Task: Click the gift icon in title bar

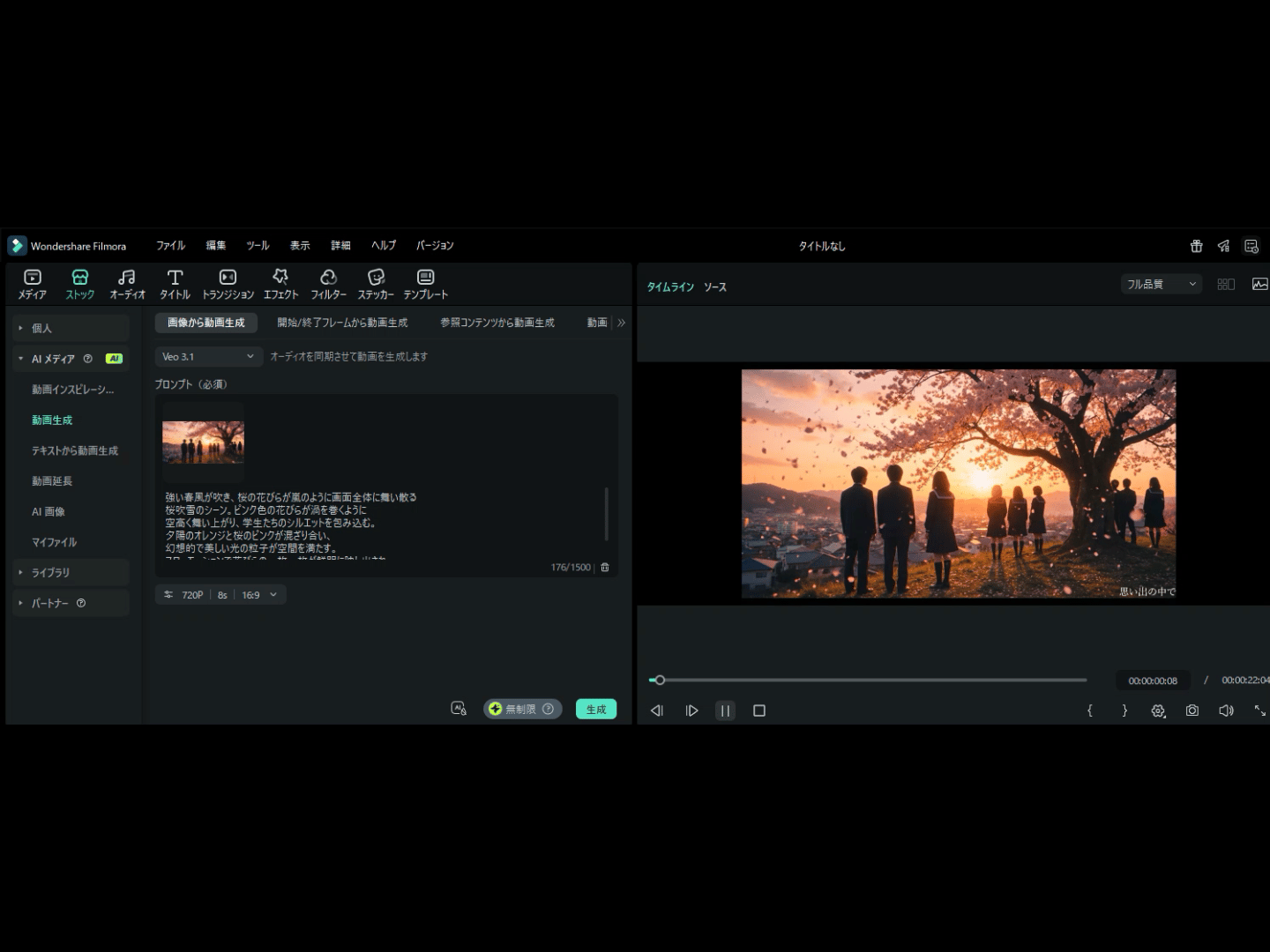Action: (x=1196, y=246)
